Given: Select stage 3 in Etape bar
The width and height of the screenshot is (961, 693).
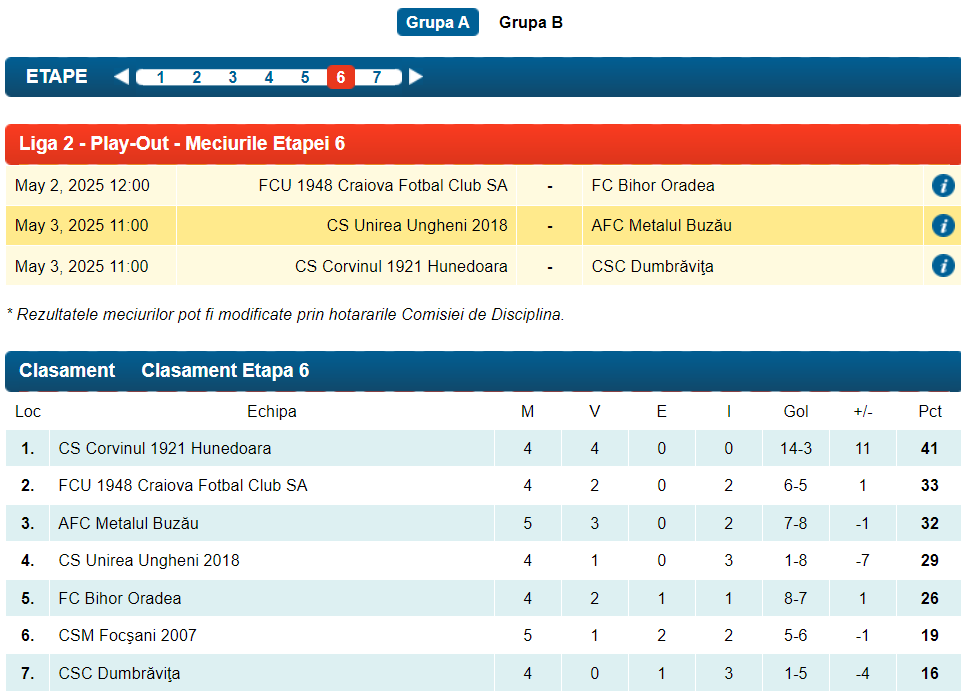Looking at the screenshot, I should point(232,78).
